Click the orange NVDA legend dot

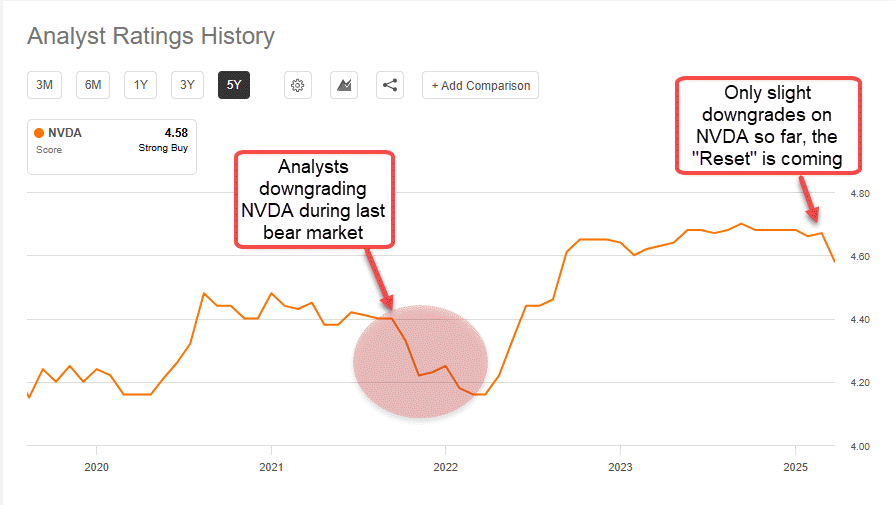pyautogui.click(x=39, y=132)
